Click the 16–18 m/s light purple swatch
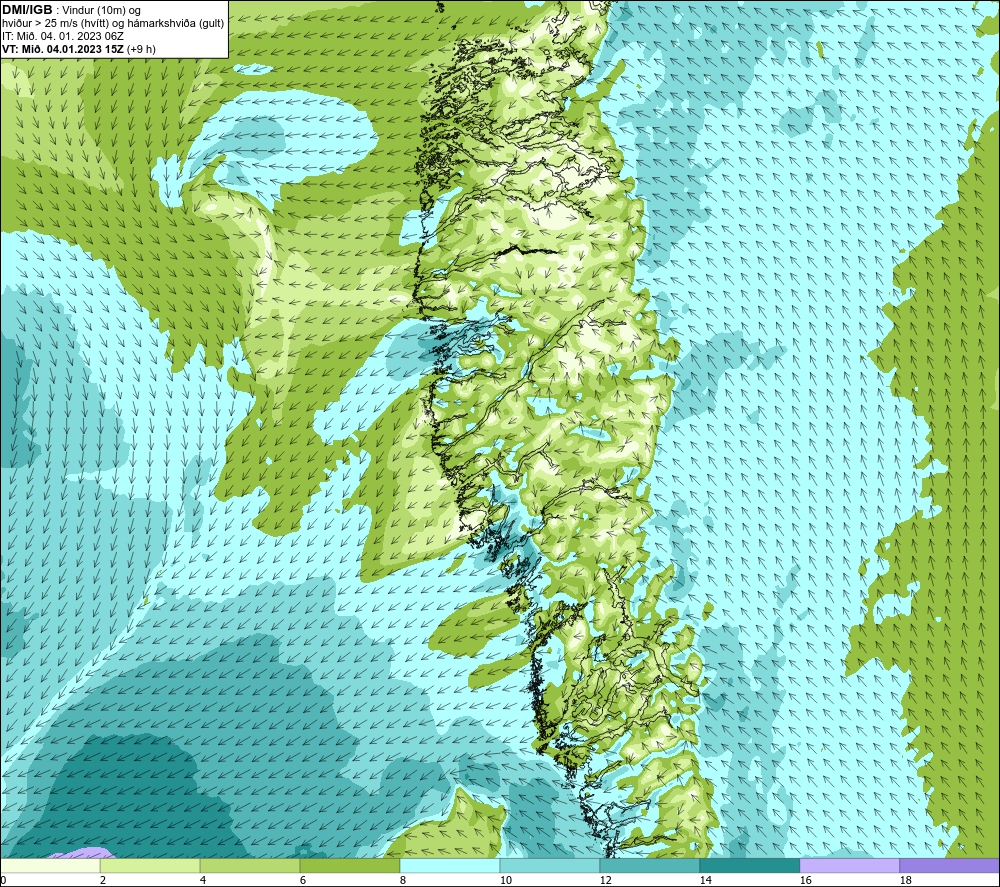This screenshot has height=887, width=1000. 849,865
